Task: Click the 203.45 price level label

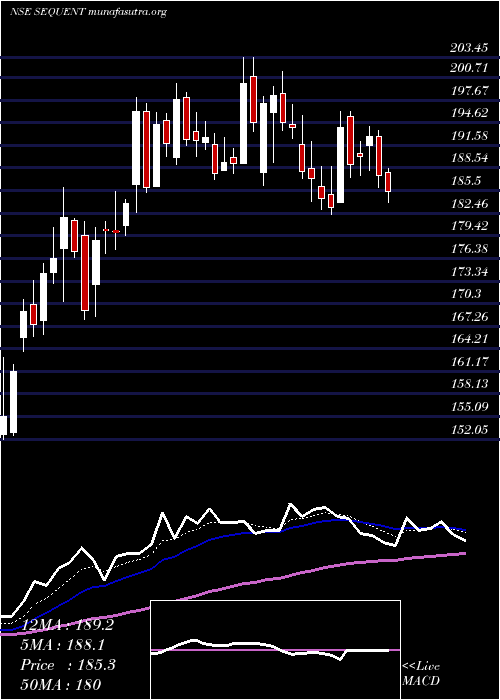Action: [x=469, y=48]
